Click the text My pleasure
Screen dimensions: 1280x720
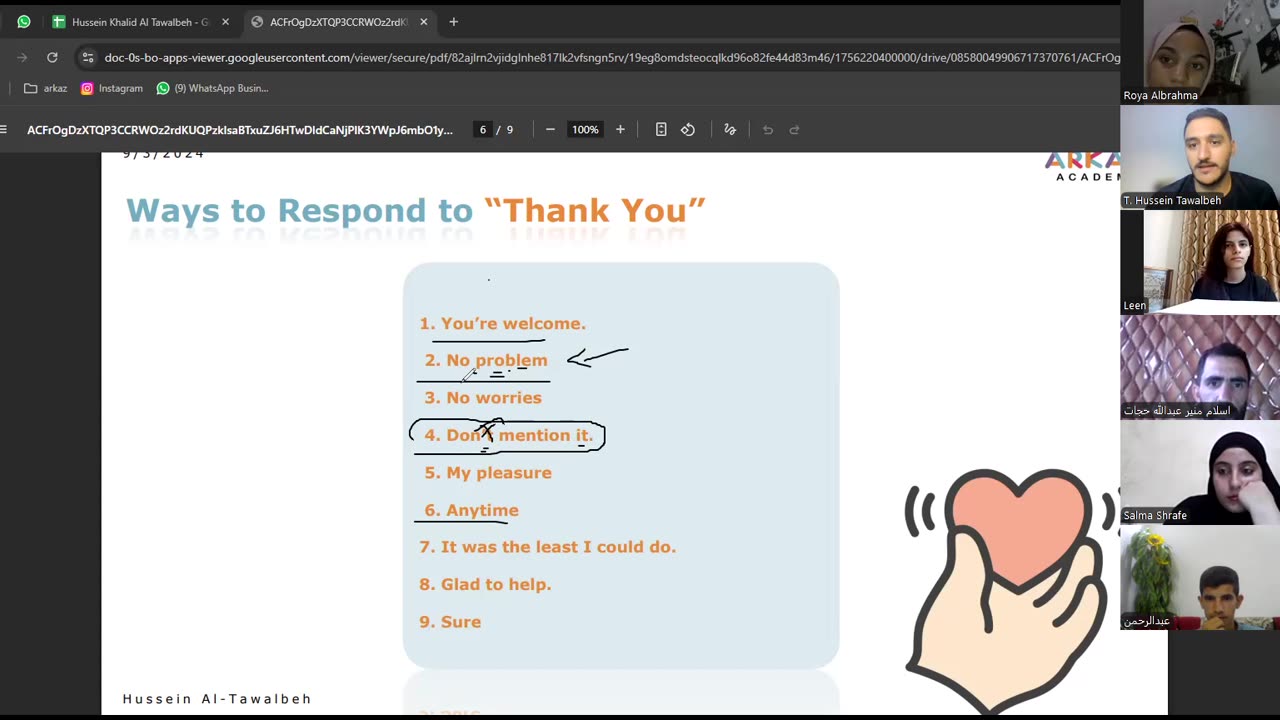click(x=499, y=473)
